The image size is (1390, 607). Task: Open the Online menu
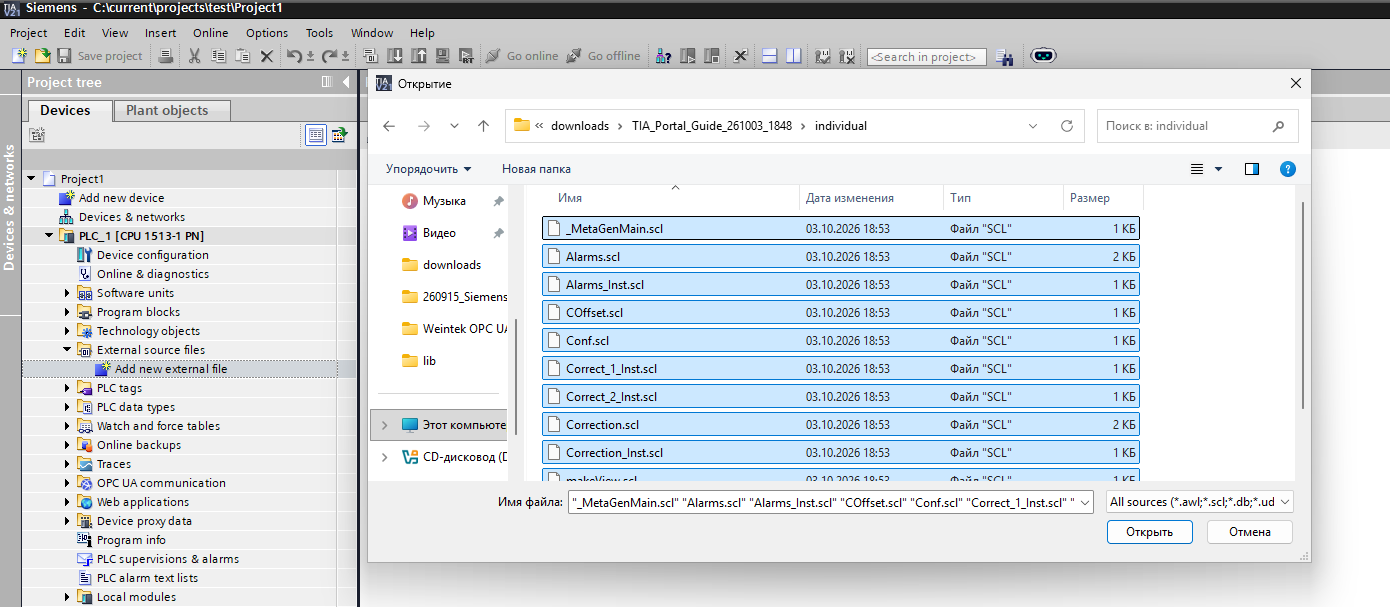tap(211, 33)
